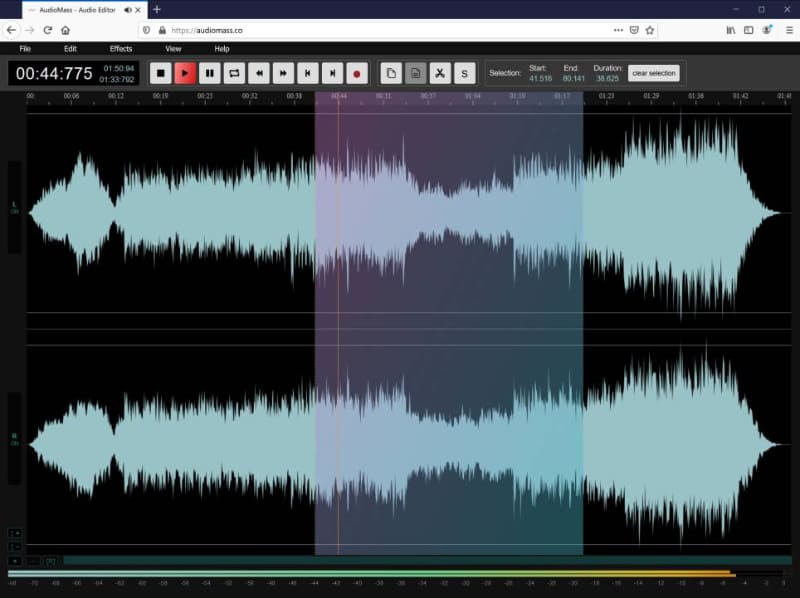Open the browser Library icon
This screenshot has width=800, height=598.
click(x=731, y=30)
